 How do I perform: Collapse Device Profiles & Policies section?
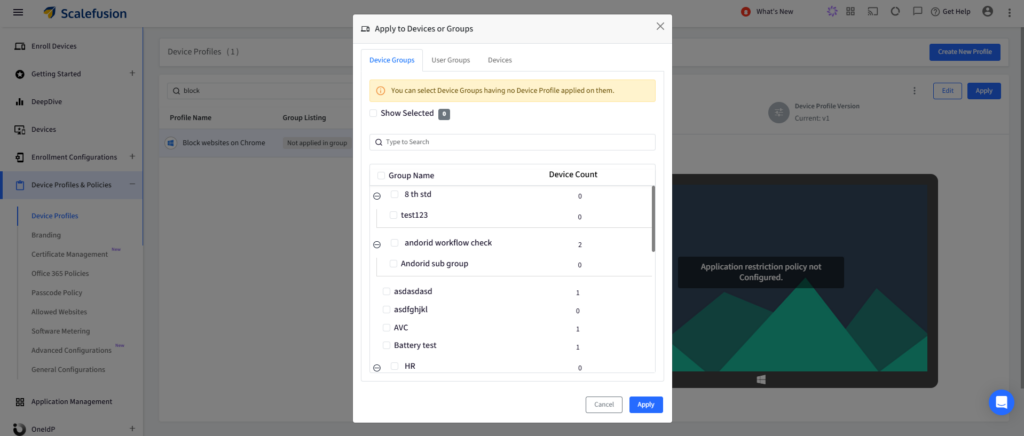132,184
